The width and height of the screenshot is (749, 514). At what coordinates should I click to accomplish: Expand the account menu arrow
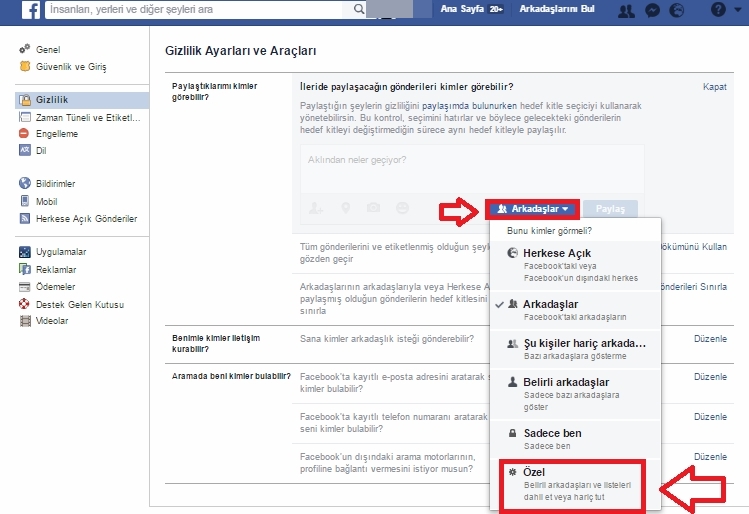[x=738, y=10]
